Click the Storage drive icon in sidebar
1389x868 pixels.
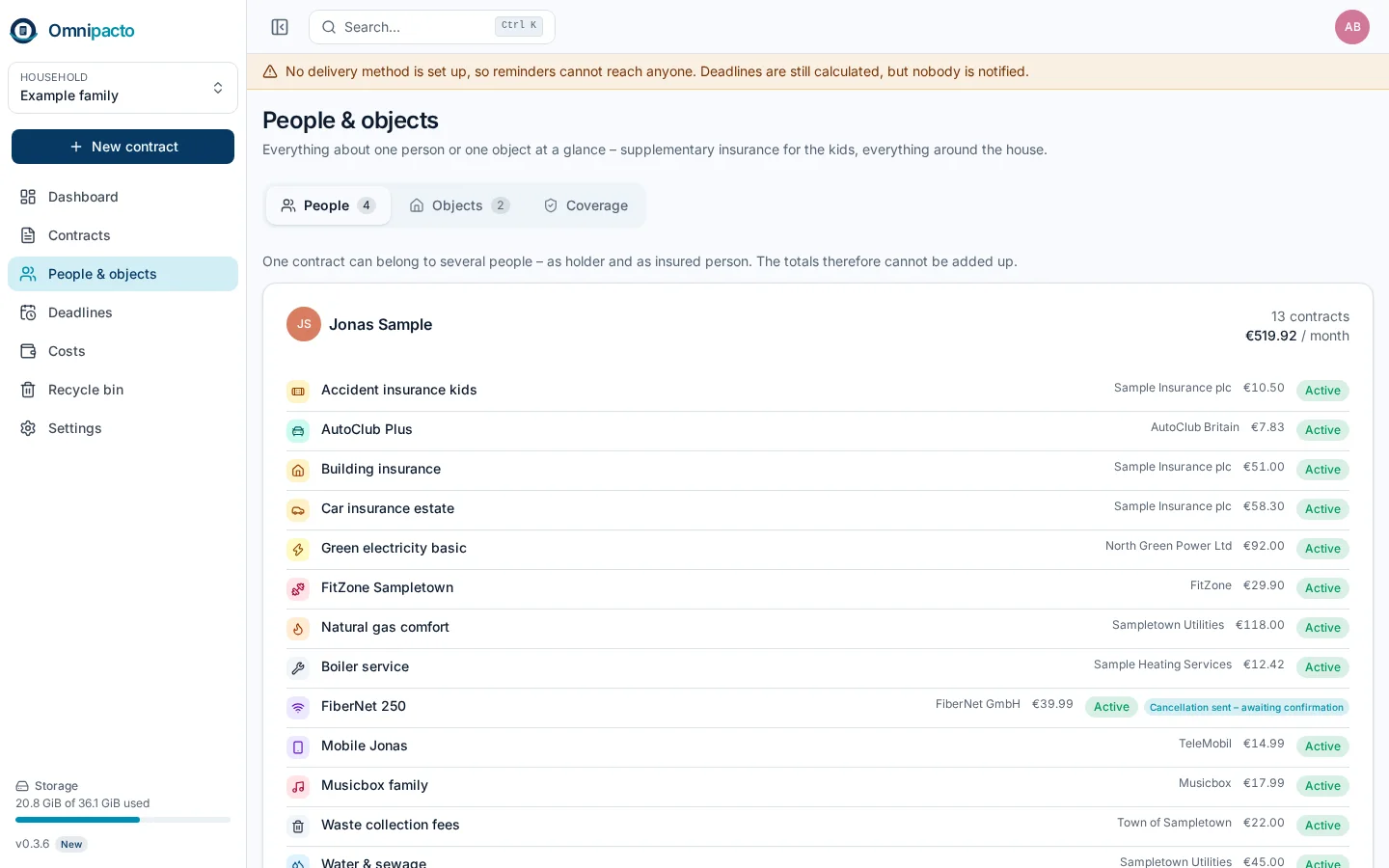coord(22,786)
